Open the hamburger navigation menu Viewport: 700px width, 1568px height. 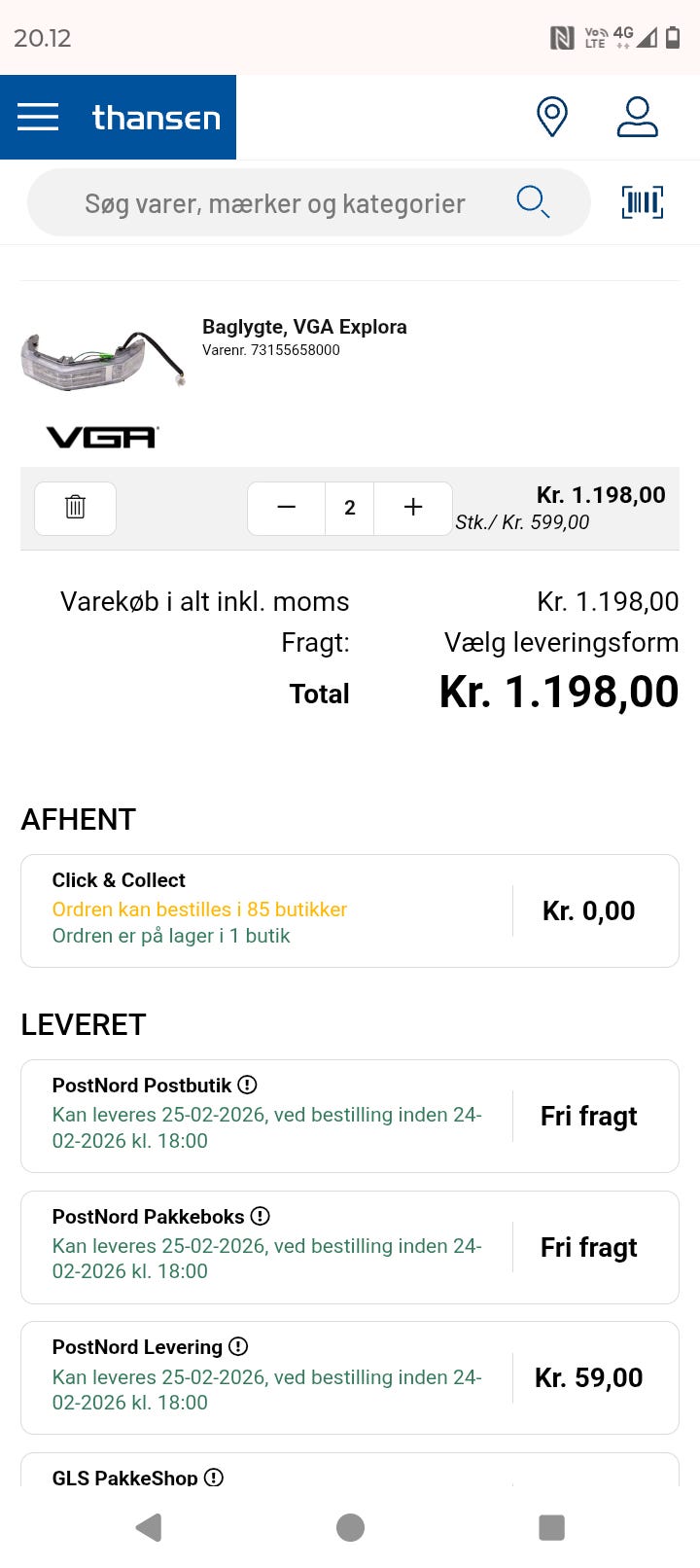pos(38,117)
